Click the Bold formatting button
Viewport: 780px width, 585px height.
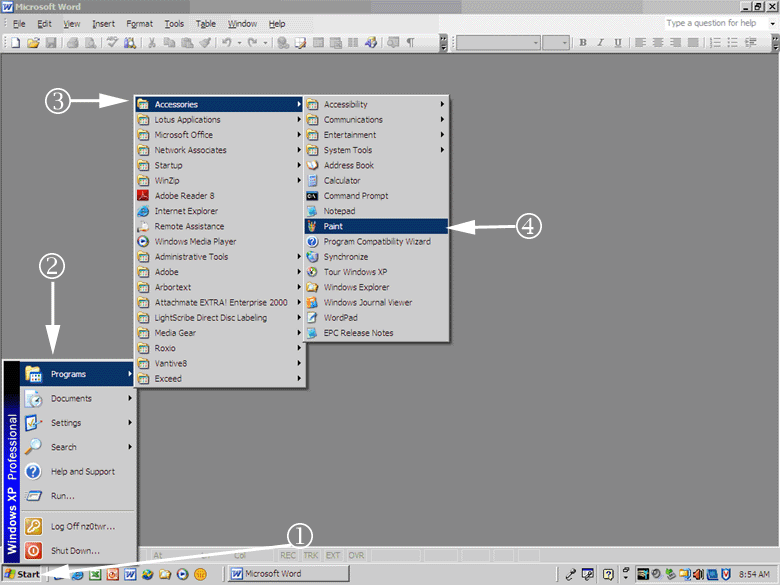click(x=583, y=43)
